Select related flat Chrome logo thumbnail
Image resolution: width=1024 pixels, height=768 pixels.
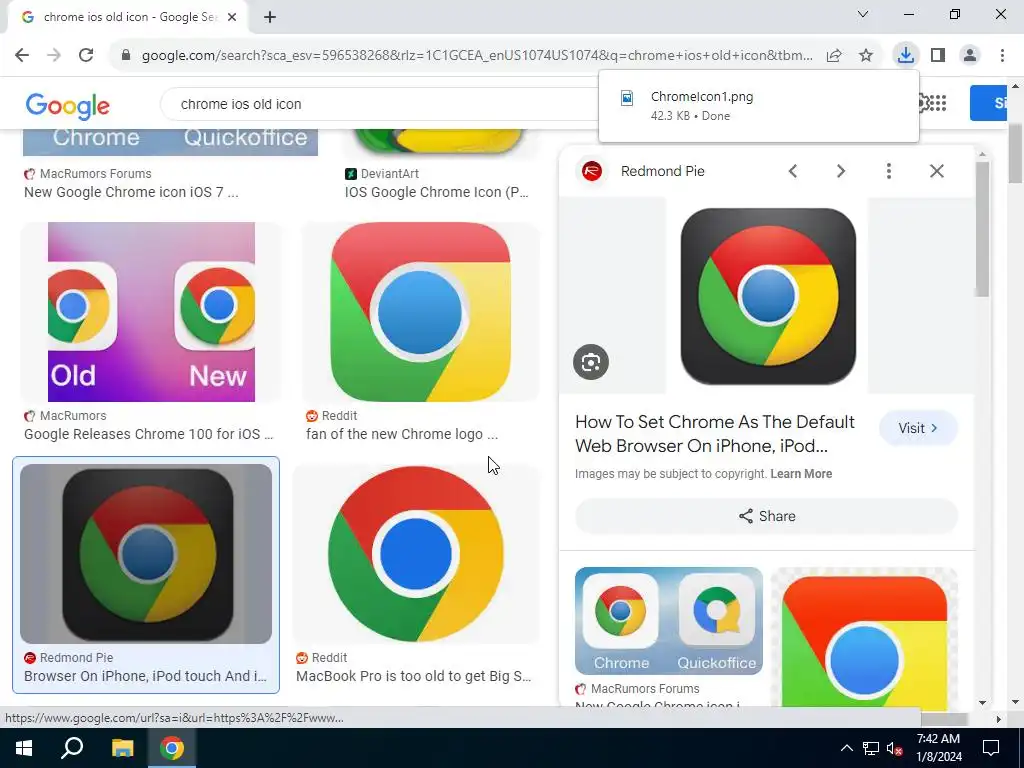coord(864,638)
